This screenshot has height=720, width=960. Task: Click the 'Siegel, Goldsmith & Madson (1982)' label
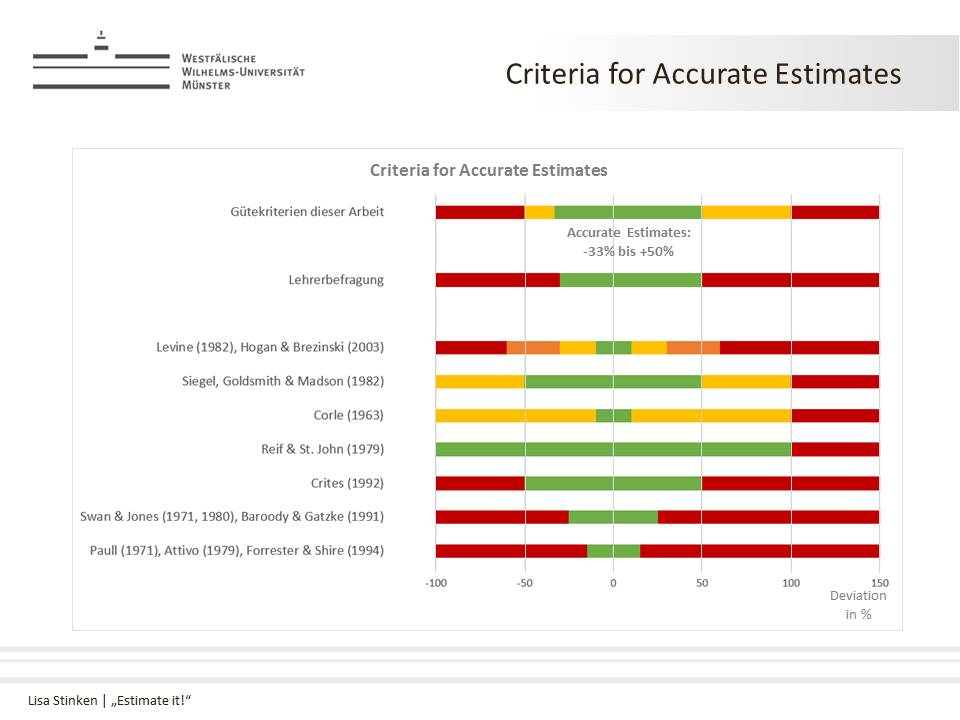[284, 381]
